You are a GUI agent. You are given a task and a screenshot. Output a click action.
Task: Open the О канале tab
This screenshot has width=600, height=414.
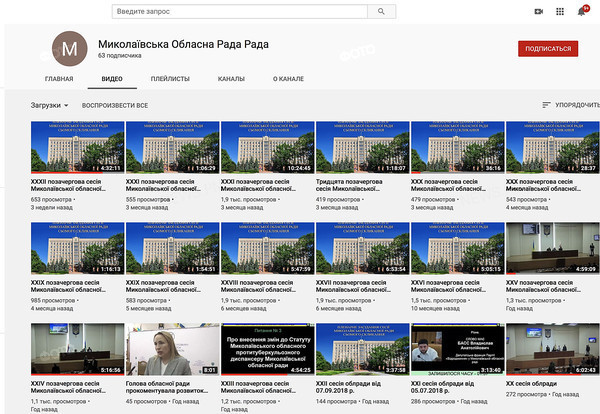(289, 77)
